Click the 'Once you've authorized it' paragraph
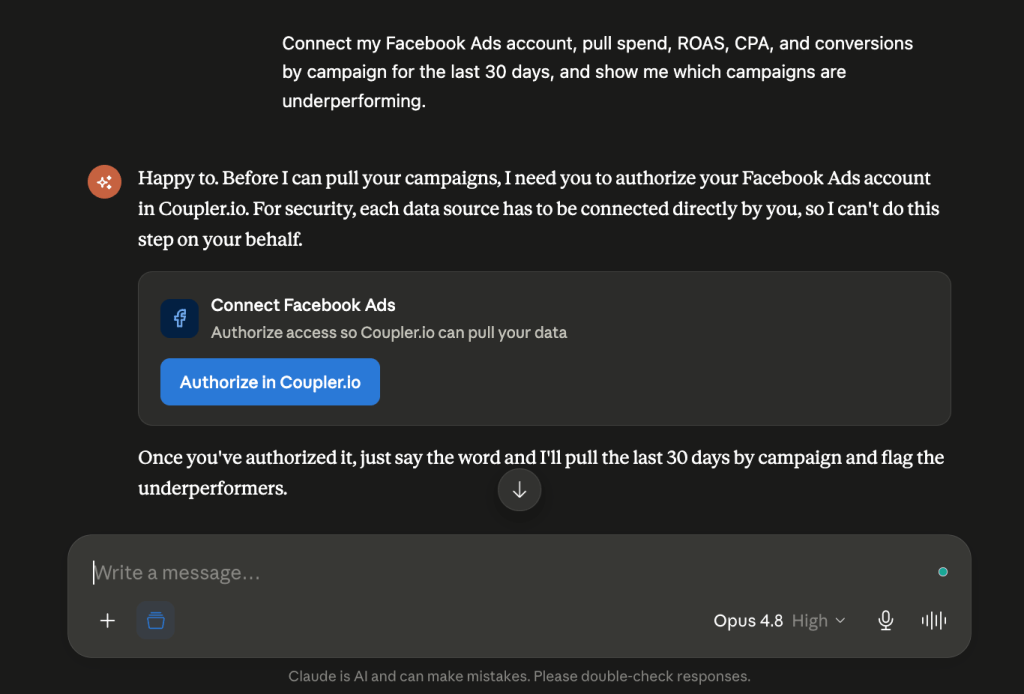The width and height of the screenshot is (1024, 694). (x=541, y=473)
